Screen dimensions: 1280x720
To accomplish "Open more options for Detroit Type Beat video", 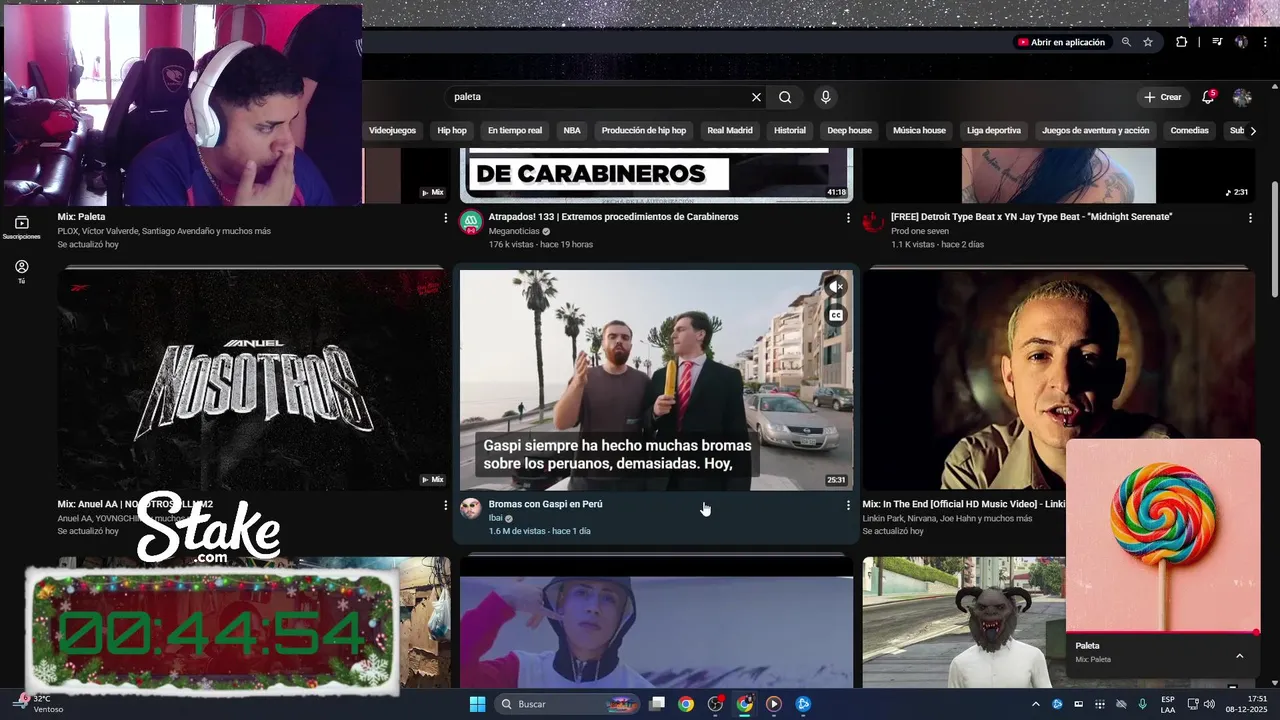I will point(1250,217).
